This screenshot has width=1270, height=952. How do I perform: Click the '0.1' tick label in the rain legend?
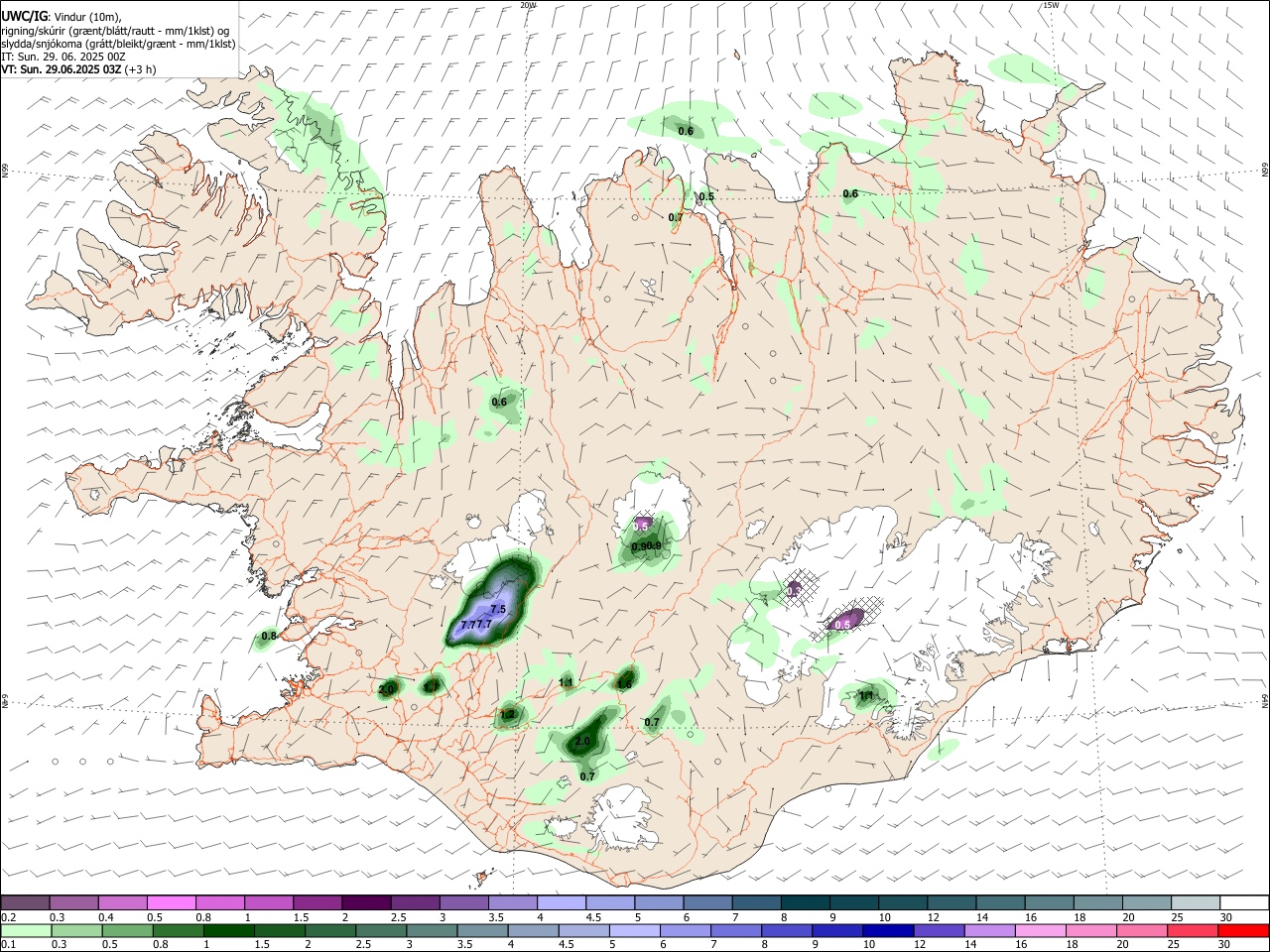point(7,945)
